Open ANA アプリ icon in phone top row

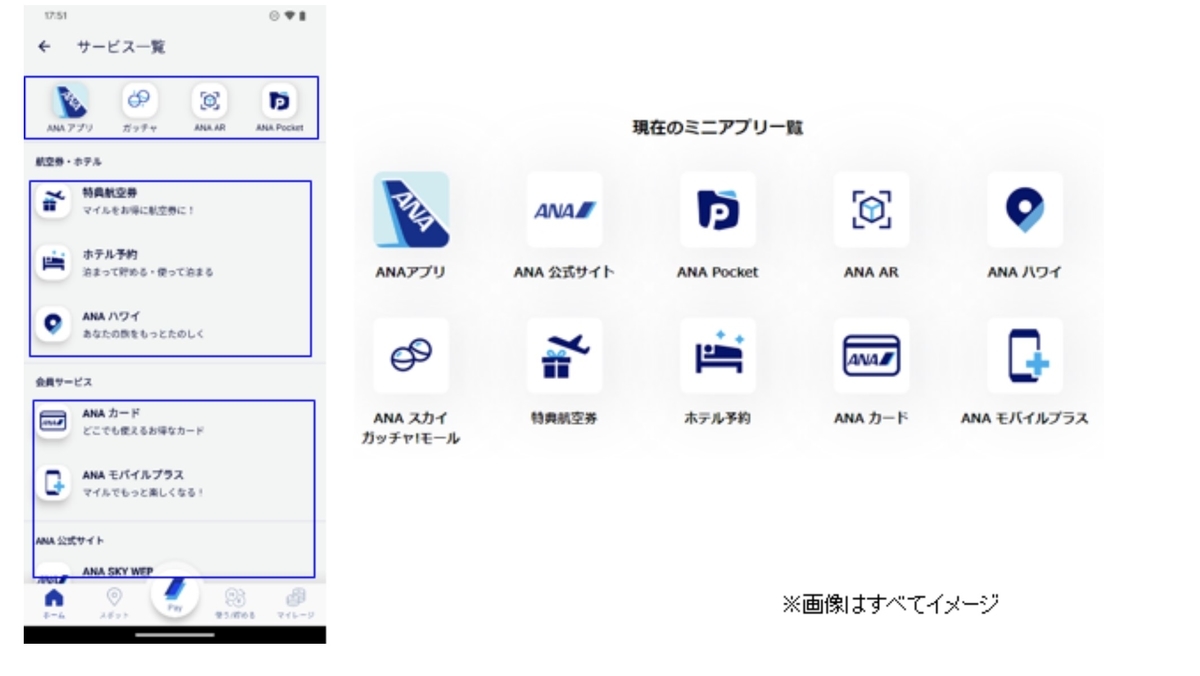[70, 101]
